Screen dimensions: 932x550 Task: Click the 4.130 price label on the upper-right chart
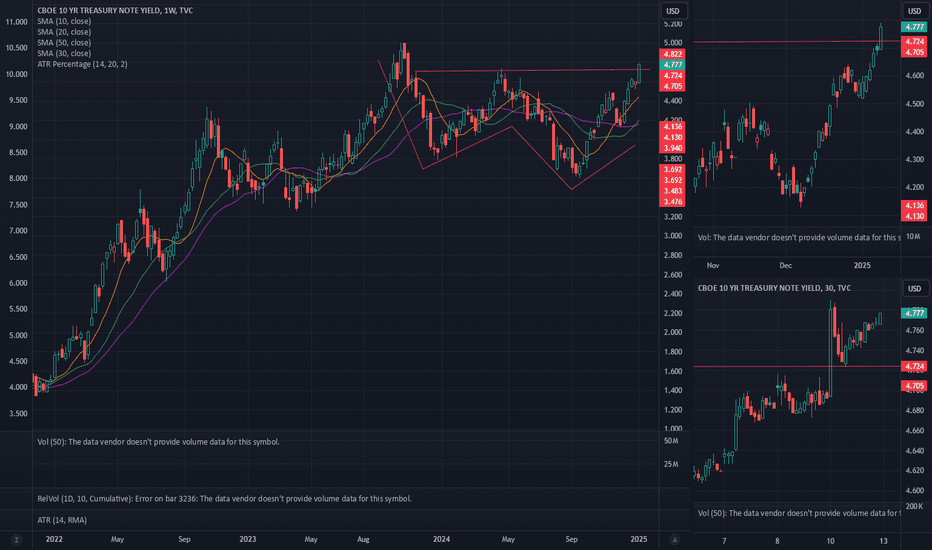coord(914,216)
